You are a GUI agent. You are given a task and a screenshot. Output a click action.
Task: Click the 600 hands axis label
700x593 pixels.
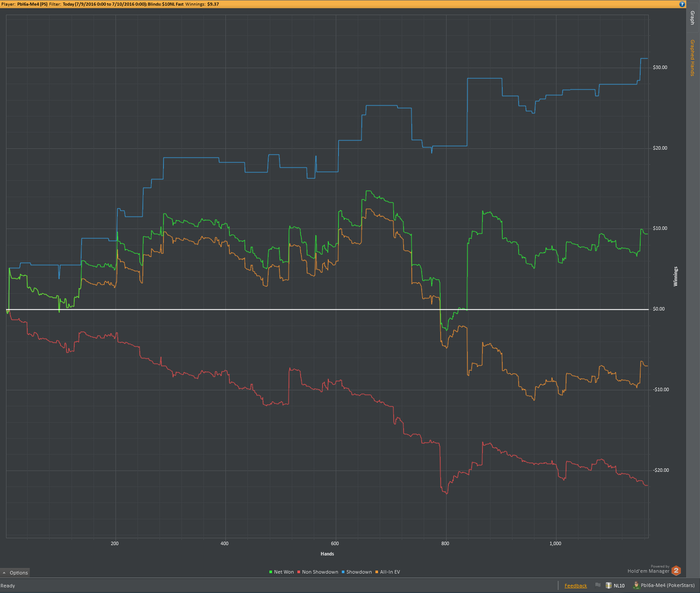point(335,543)
